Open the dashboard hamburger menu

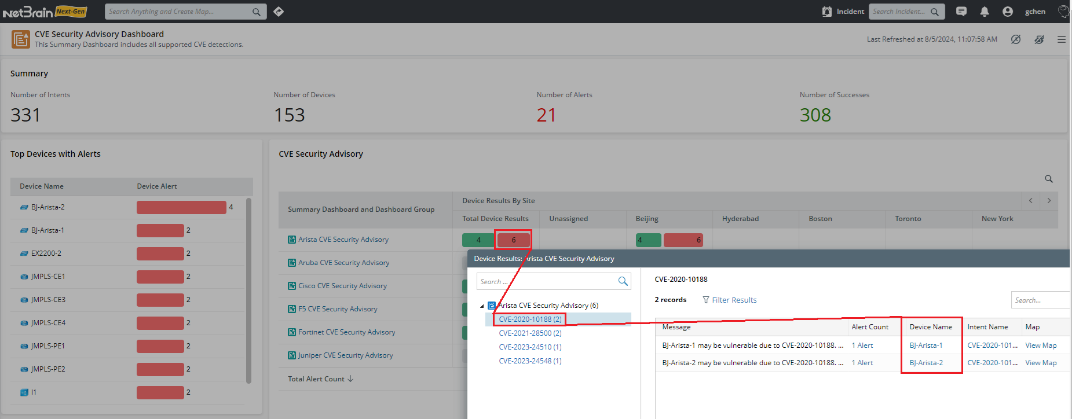pyautogui.click(x=1061, y=39)
